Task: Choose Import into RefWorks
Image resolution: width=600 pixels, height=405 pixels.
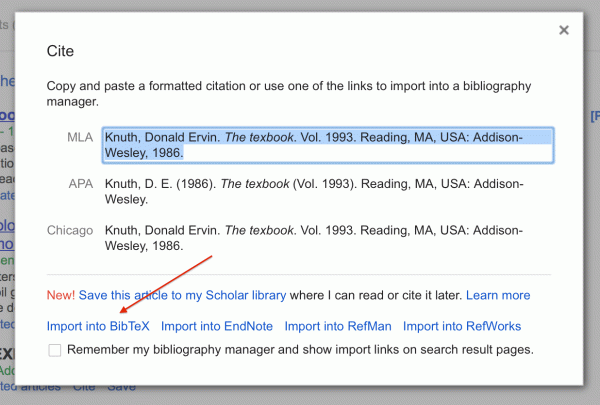Action: point(462,326)
